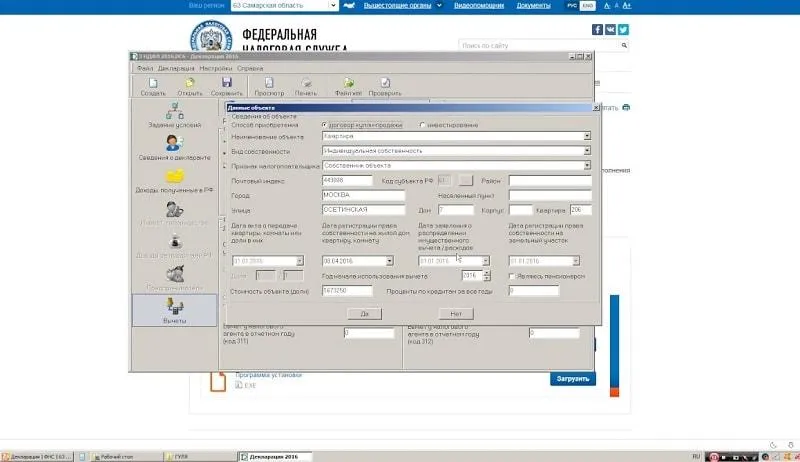
Task: Click the Стоимость объекта input field
Action: (x=346, y=290)
